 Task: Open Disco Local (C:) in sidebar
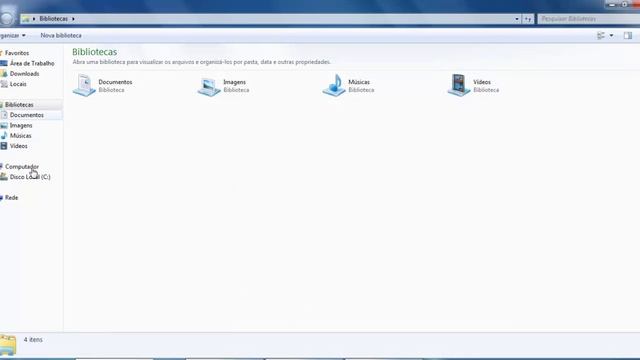[30, 177]
